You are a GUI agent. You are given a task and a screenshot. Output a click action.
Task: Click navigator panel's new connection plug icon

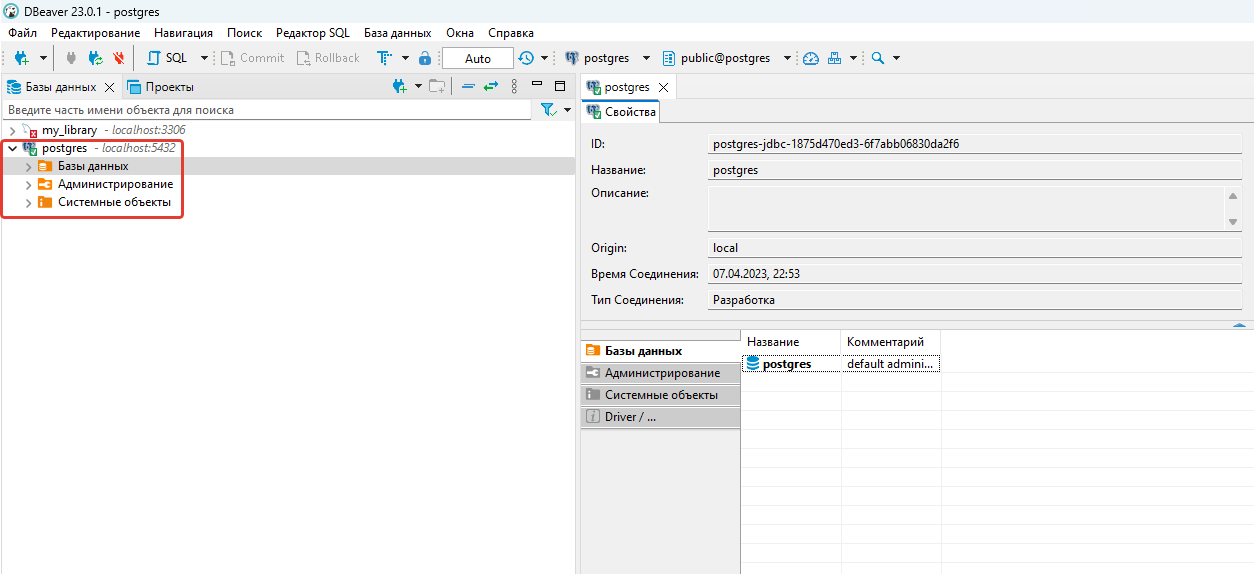click(x=401, y=86)
